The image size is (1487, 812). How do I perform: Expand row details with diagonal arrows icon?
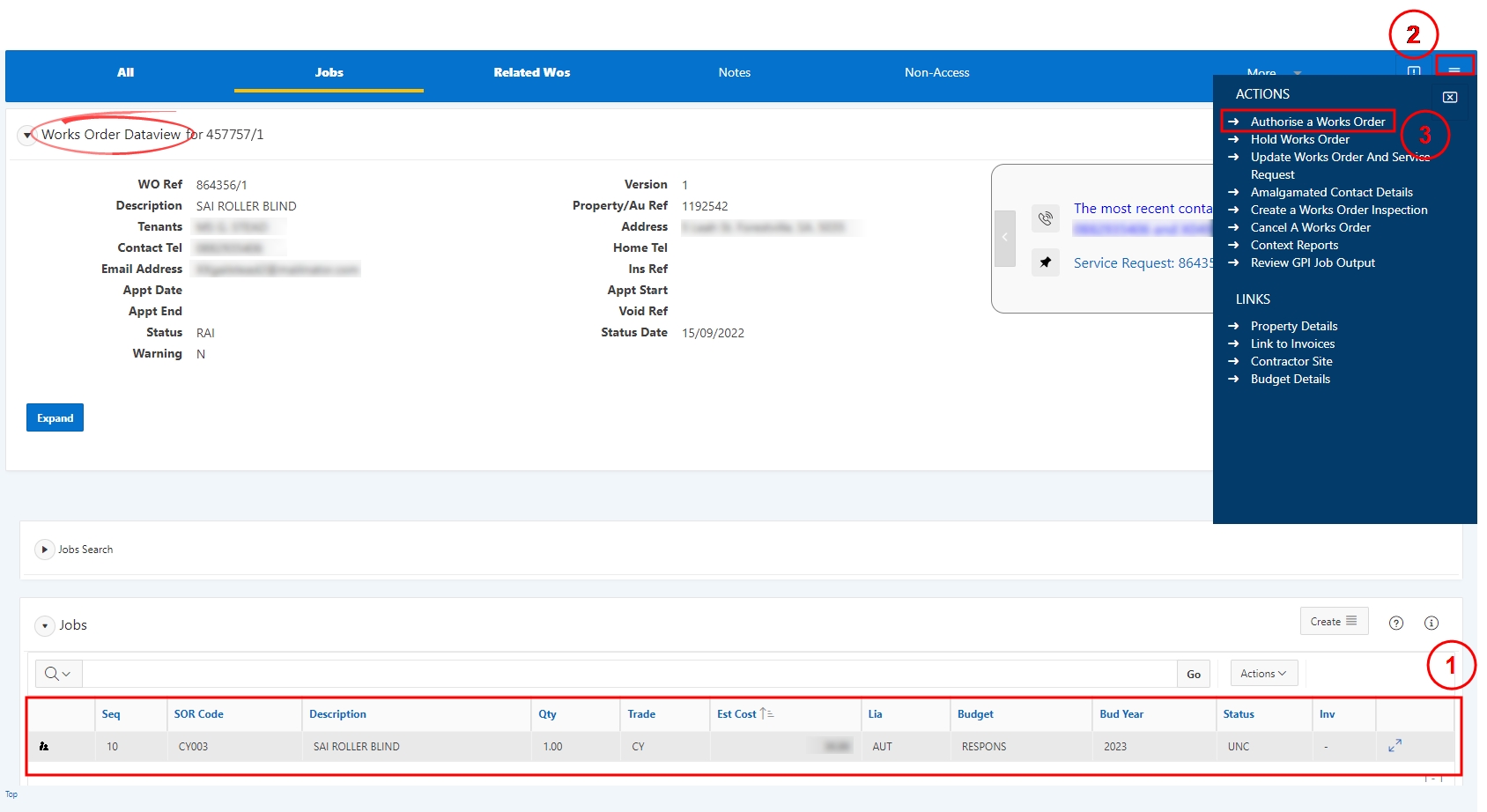[x=1395, y=745]
